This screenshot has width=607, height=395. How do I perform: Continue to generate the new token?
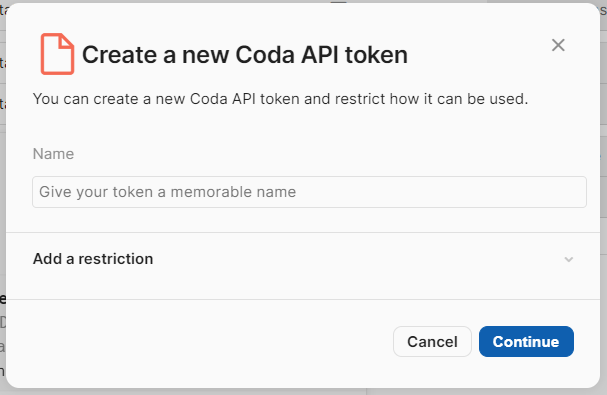[526, 342]
